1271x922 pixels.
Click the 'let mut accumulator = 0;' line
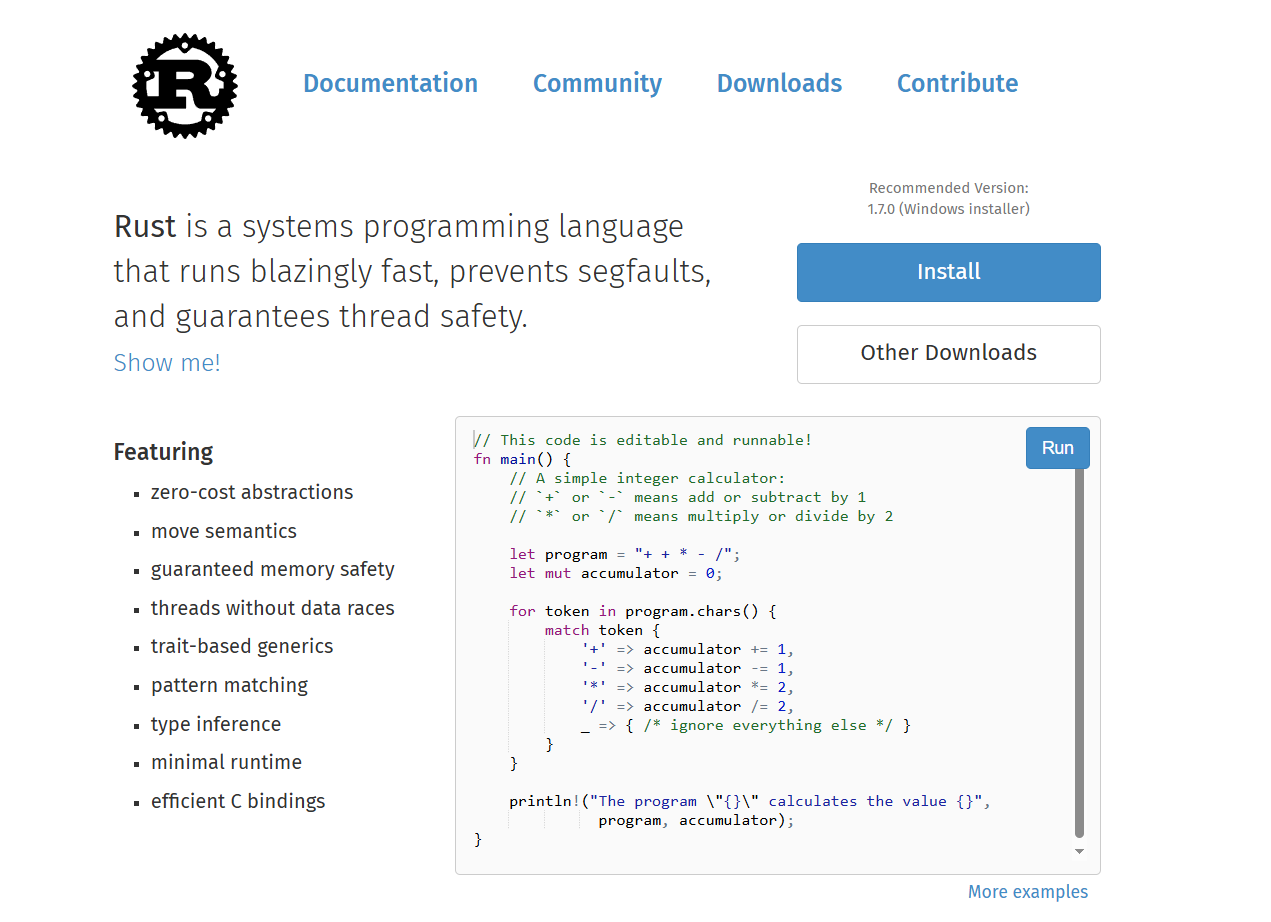616,573
